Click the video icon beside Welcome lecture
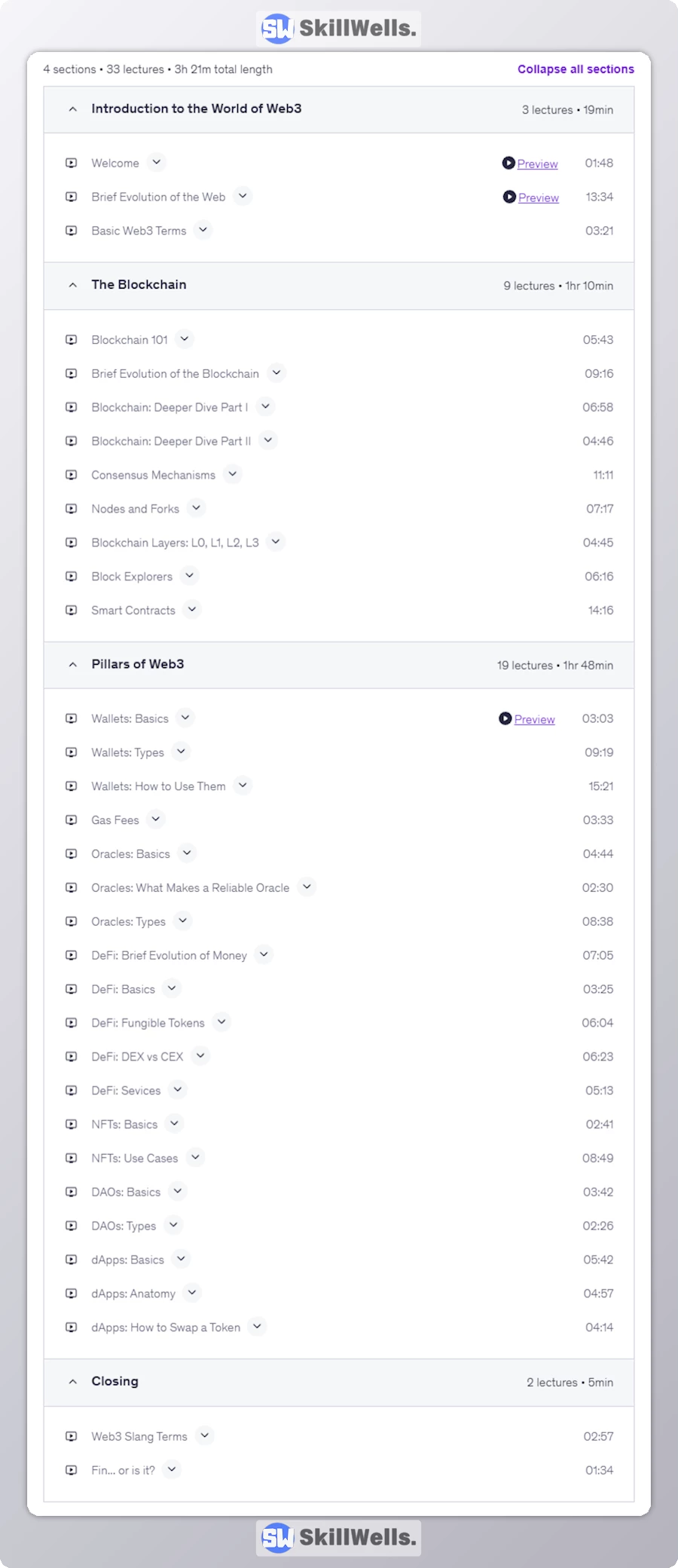This screenshot has width=678, height=1568. [x=72, y=163]
